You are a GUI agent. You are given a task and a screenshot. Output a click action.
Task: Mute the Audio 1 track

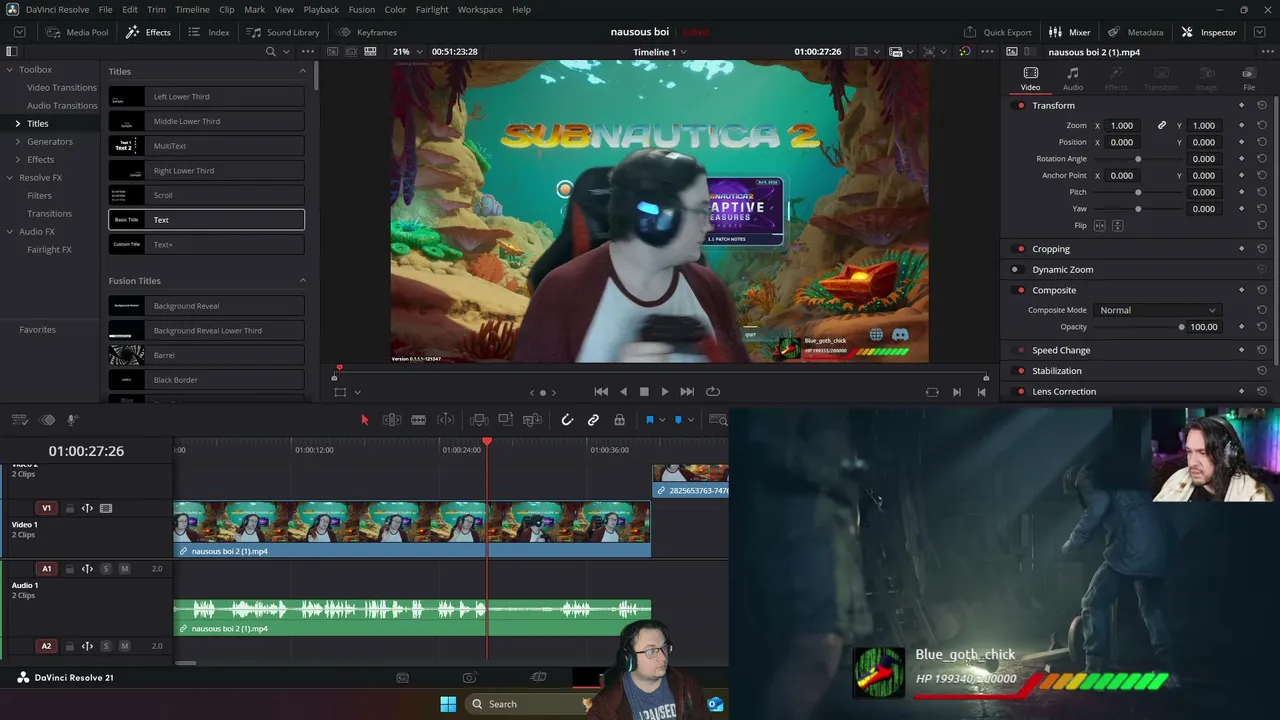coord(124,569)
